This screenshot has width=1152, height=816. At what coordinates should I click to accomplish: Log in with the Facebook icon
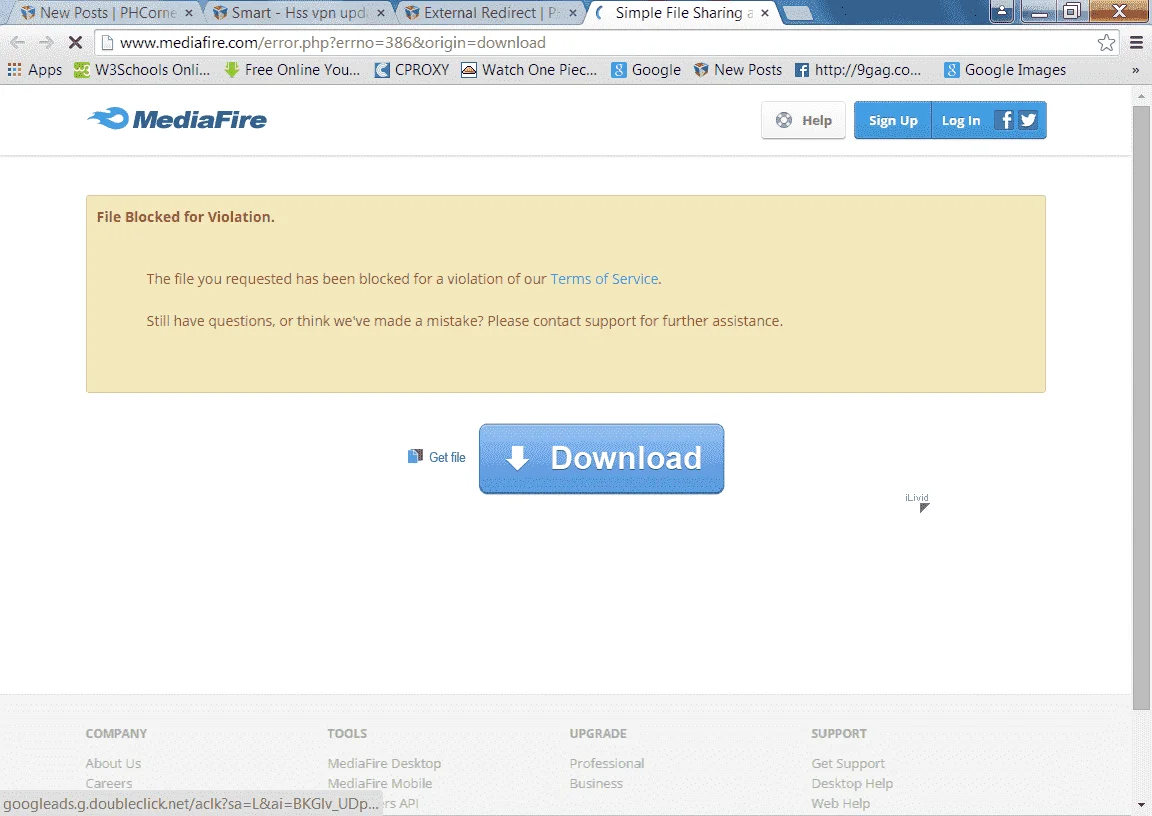point(1004,120)
